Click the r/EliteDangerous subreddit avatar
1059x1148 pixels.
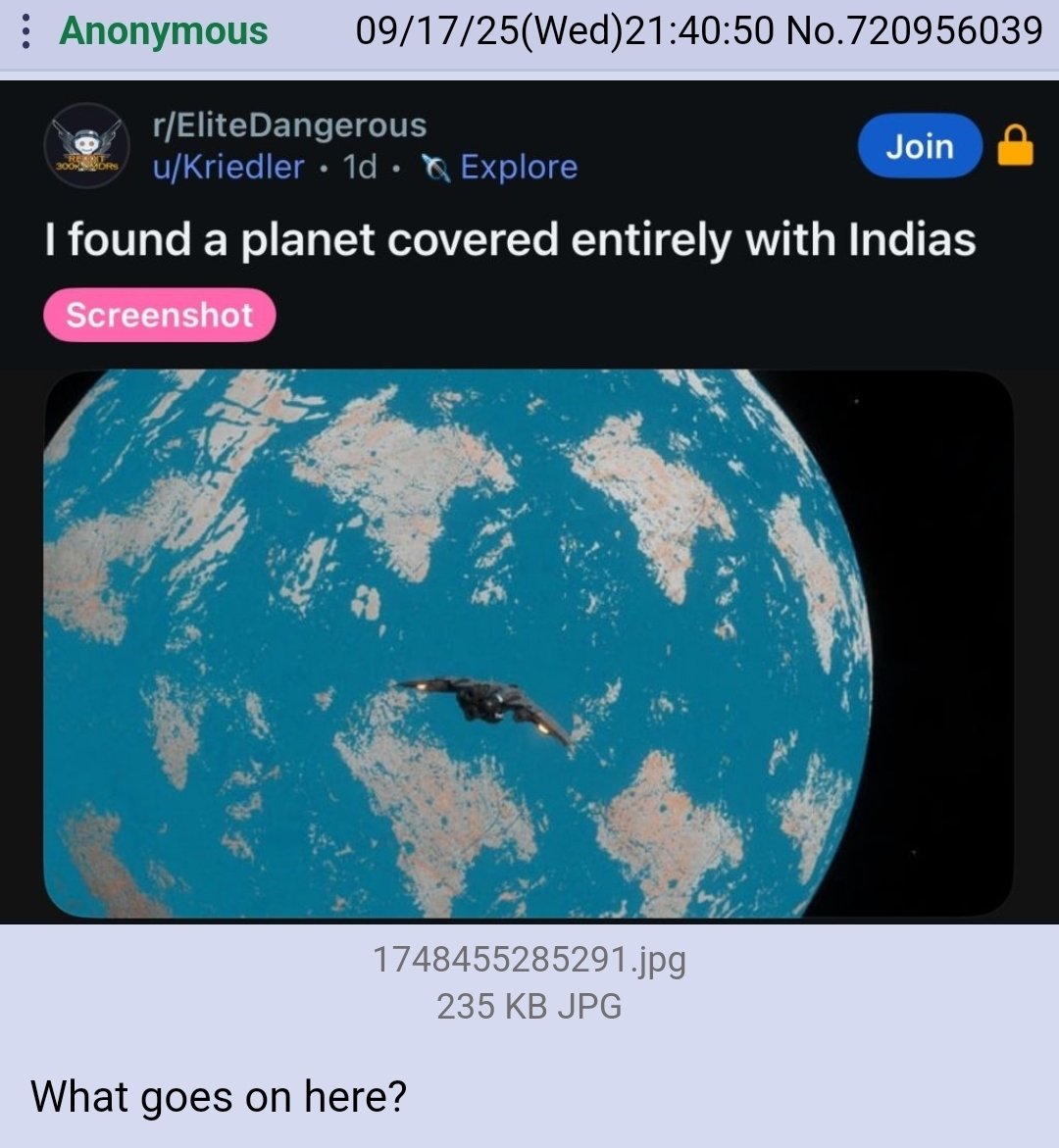86,146
